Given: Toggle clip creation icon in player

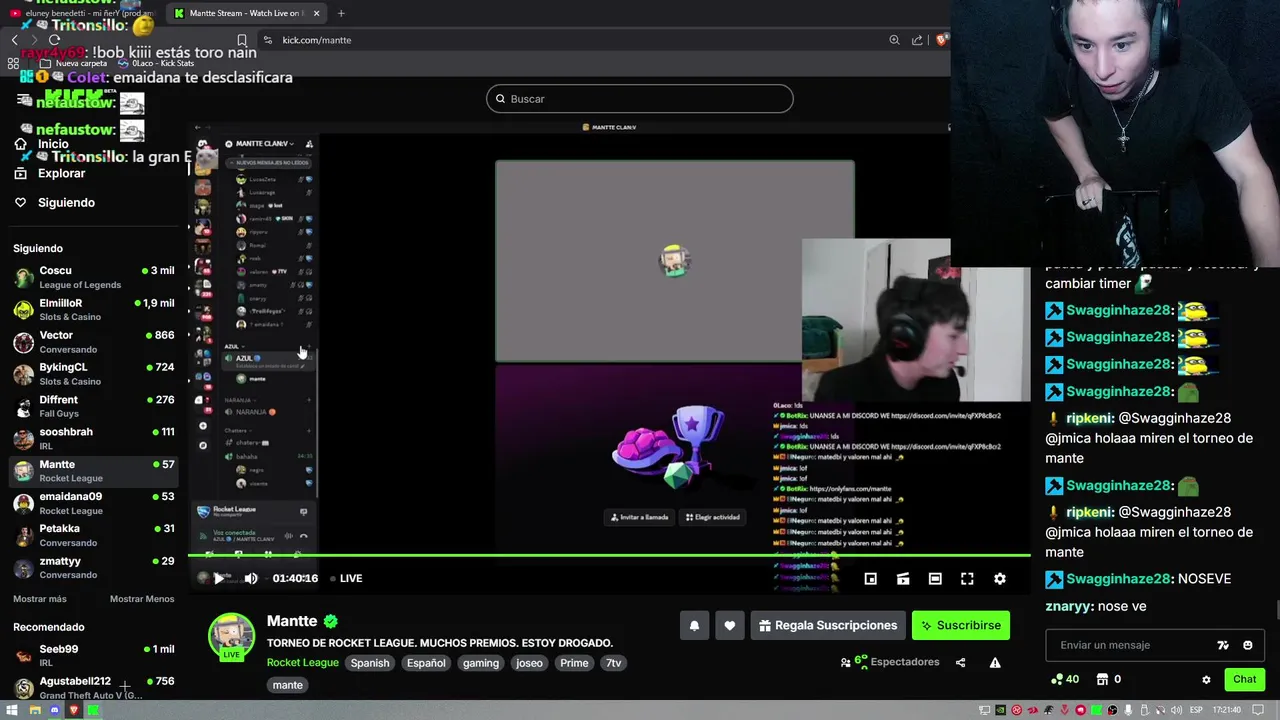Looking at the screenshot, I should [903, 578].
